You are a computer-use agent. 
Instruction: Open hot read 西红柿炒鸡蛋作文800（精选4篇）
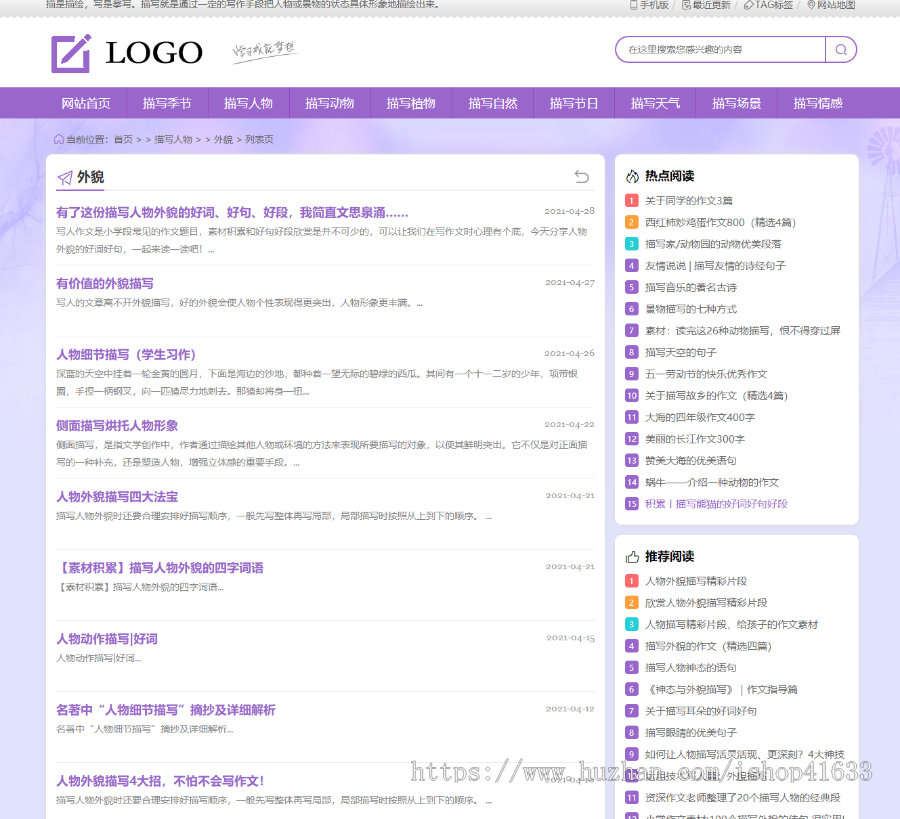(720, 222)
